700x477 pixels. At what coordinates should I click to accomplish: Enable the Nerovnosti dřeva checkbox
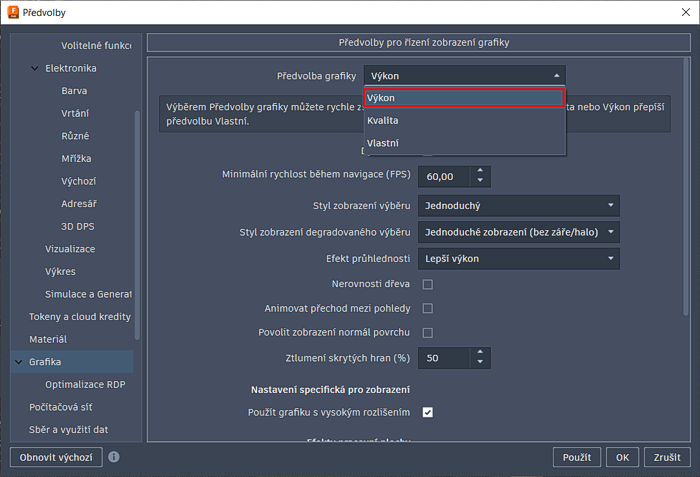click(x=428, y=285)
